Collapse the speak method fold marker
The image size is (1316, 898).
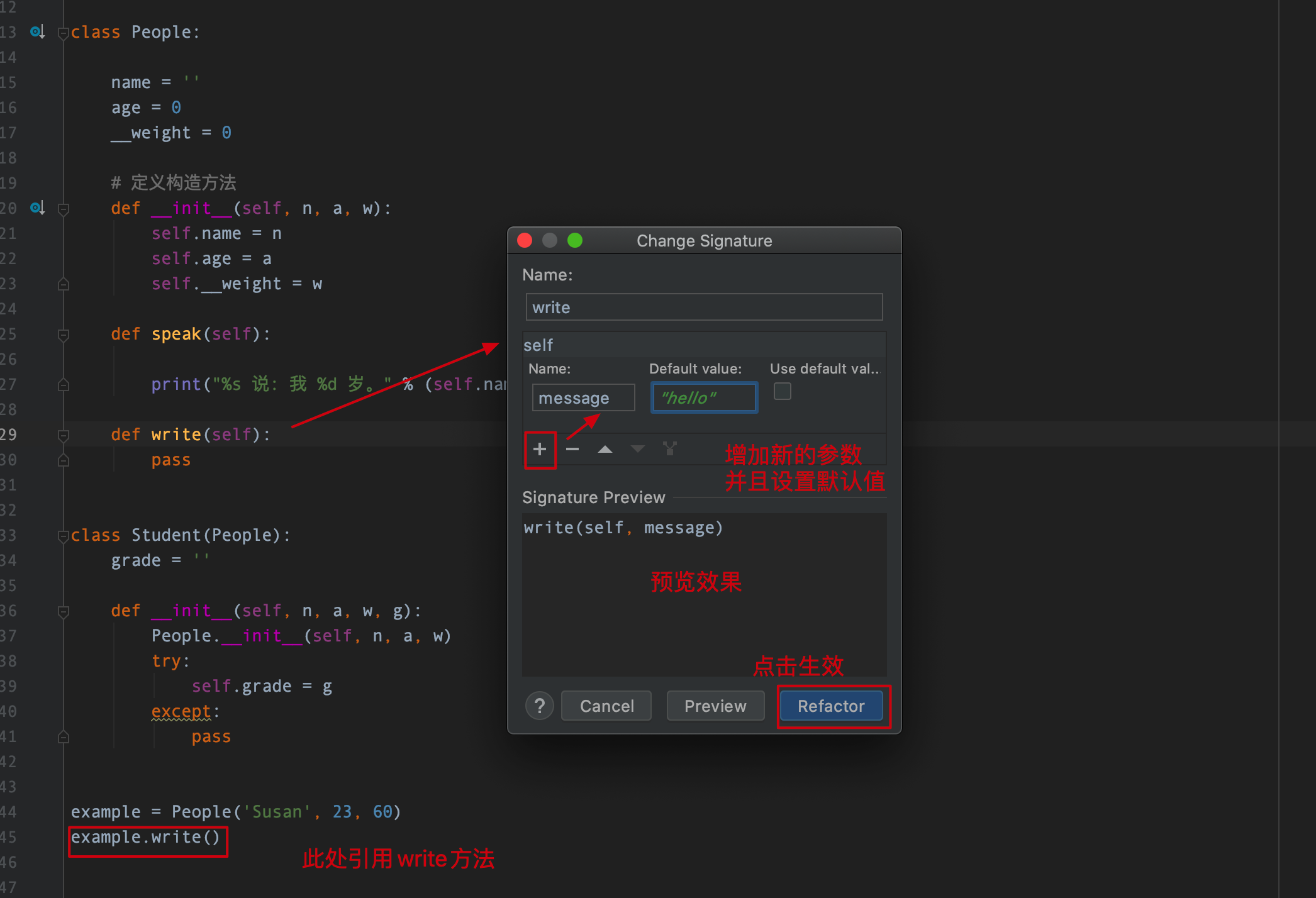point(63,335)
